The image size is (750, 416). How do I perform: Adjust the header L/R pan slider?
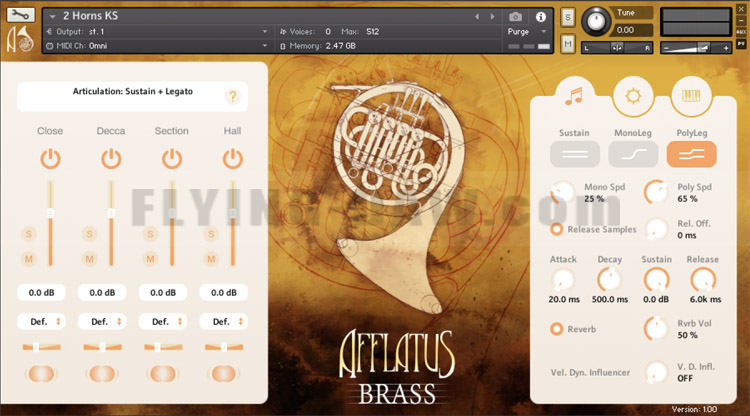pos(617,48)
